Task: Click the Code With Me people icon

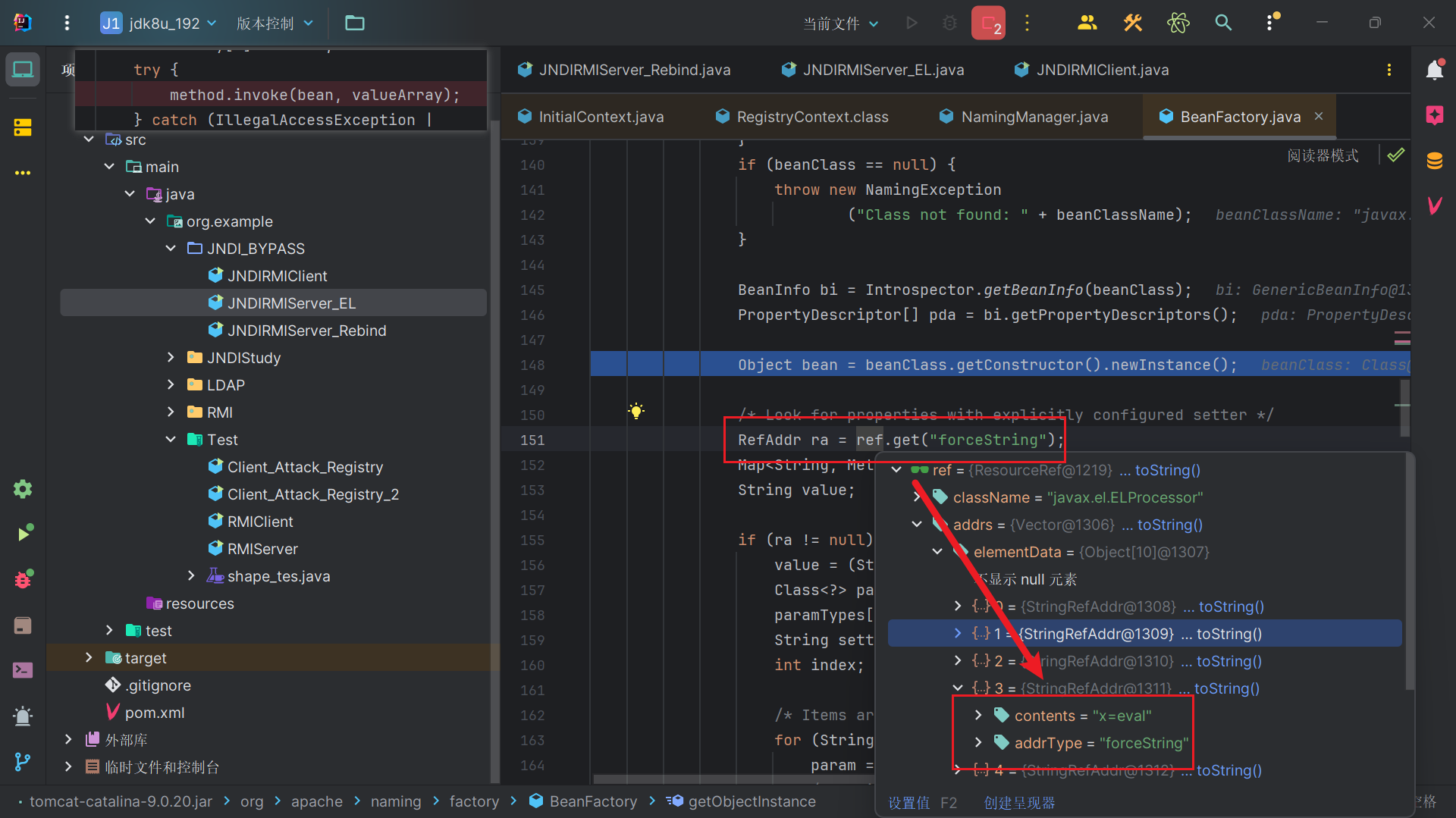Action: click(1087, 23)
